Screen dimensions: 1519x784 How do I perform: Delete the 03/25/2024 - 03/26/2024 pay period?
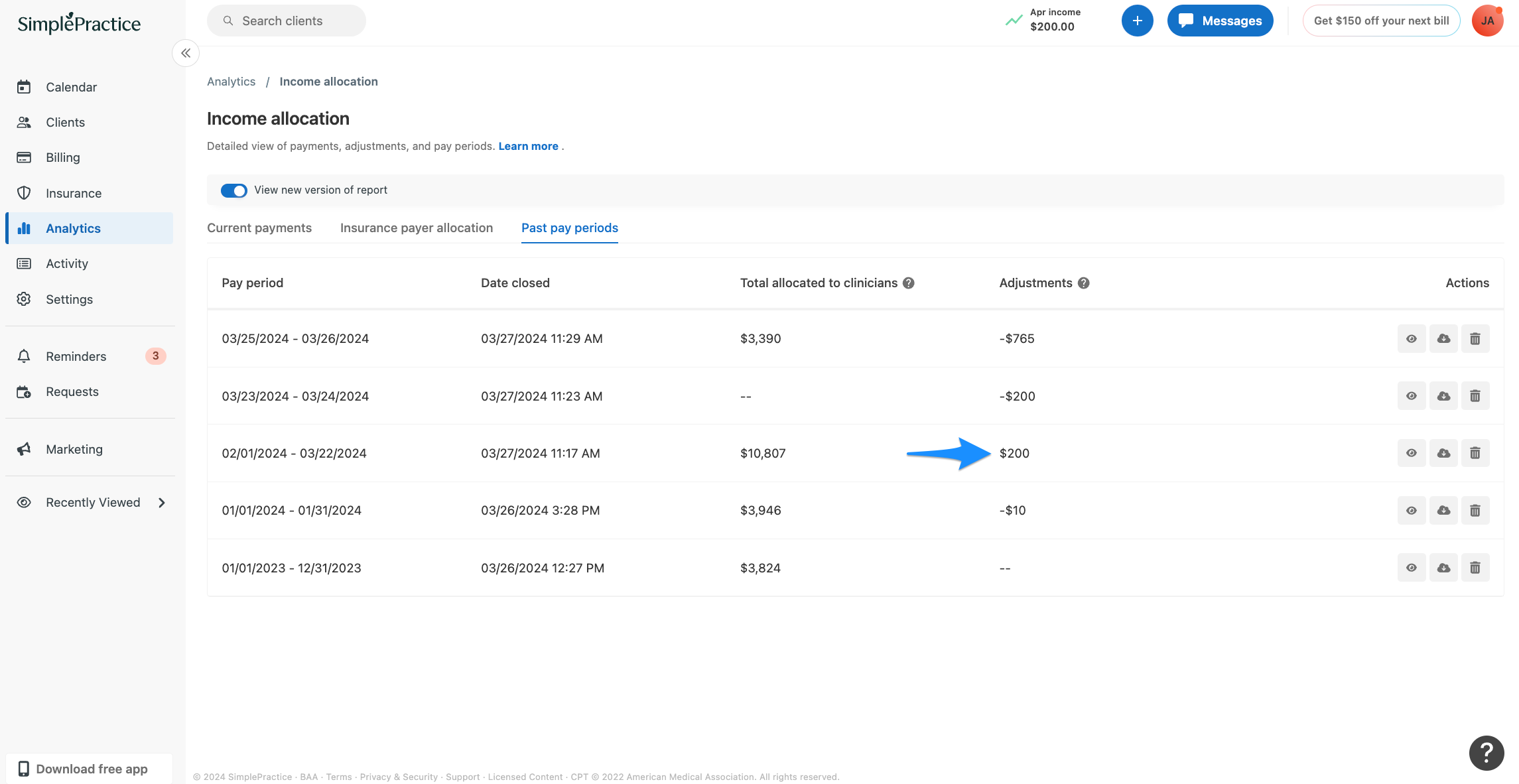(1475, 339)
